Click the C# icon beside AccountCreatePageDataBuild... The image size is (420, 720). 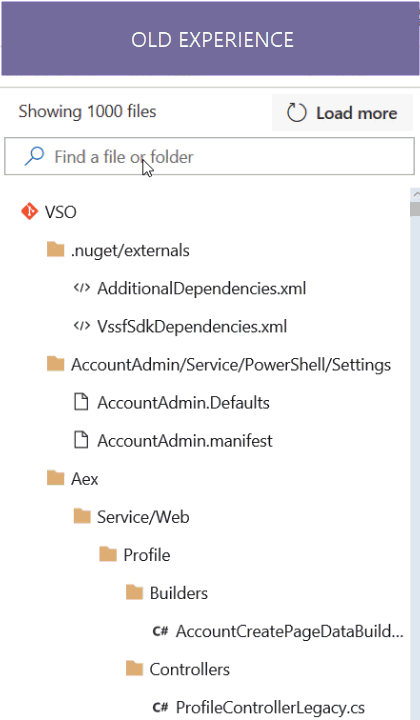tap(161, 631)
